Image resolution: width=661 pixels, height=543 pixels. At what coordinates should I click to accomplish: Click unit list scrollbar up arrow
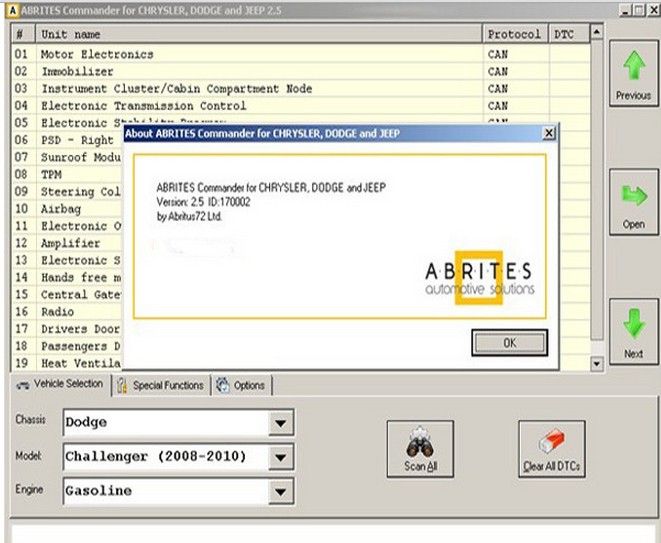(x=597, y=32)
